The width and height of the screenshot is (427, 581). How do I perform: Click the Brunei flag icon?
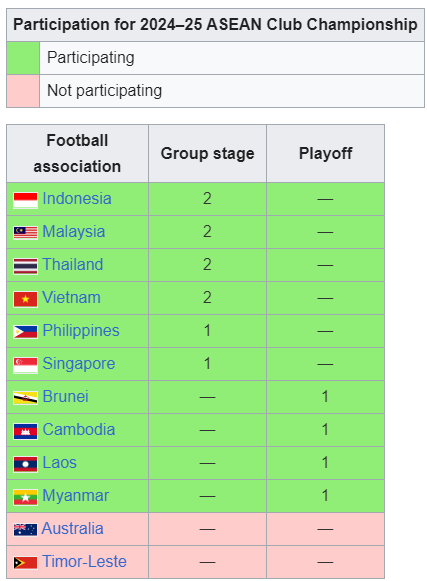click(25, 398)
